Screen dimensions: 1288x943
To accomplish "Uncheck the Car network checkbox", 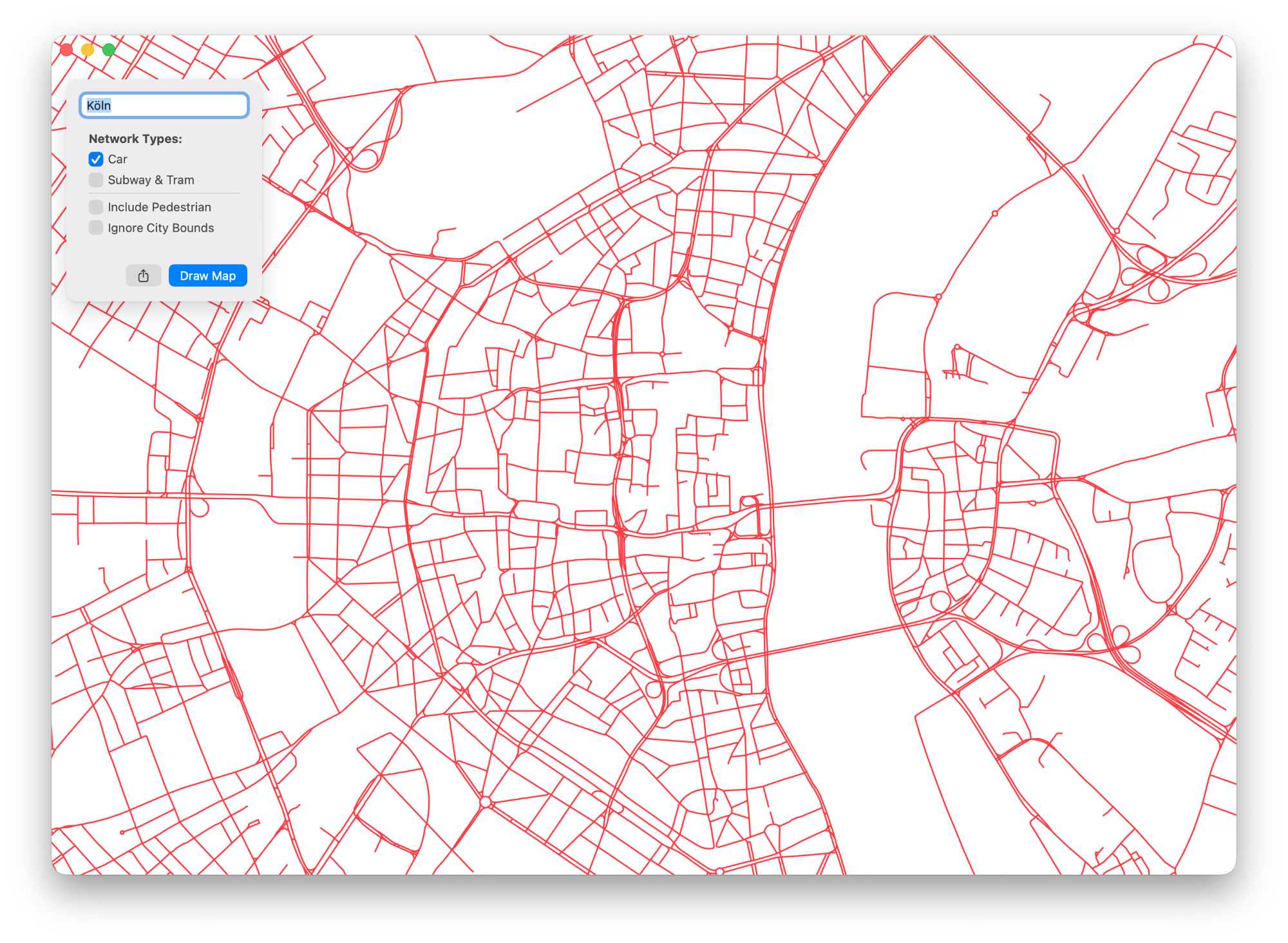I will point(96,159).
